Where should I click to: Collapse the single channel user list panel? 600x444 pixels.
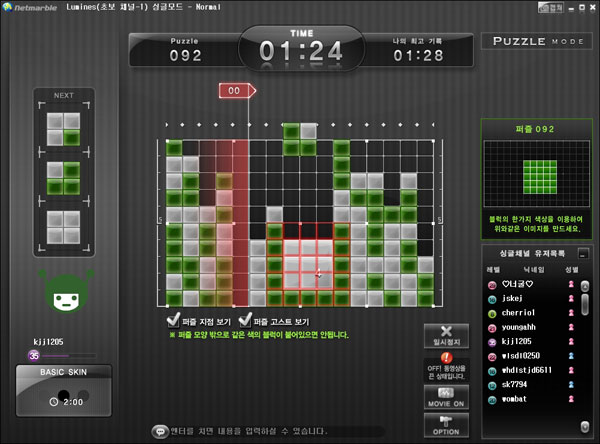(582, 253)
